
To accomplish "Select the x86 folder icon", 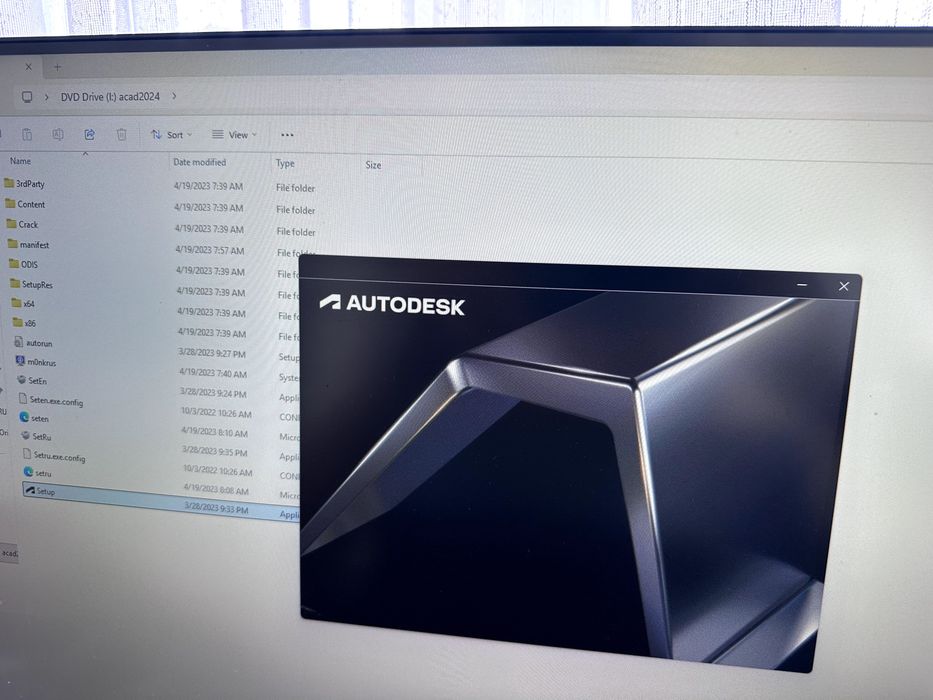I will (x=18, y=323).
